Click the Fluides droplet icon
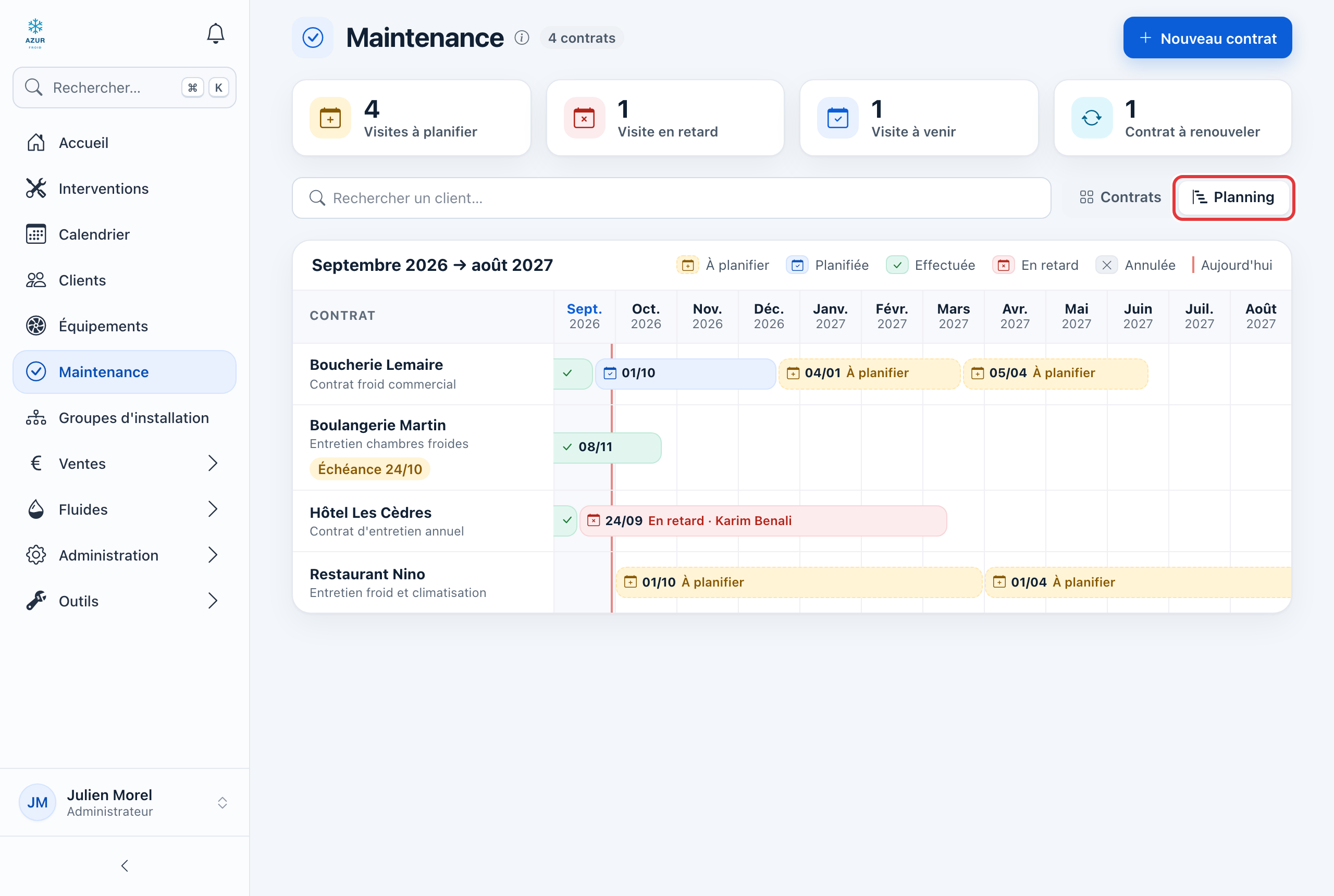Screen dimensions: 1334x896 [x=36, y=508]
